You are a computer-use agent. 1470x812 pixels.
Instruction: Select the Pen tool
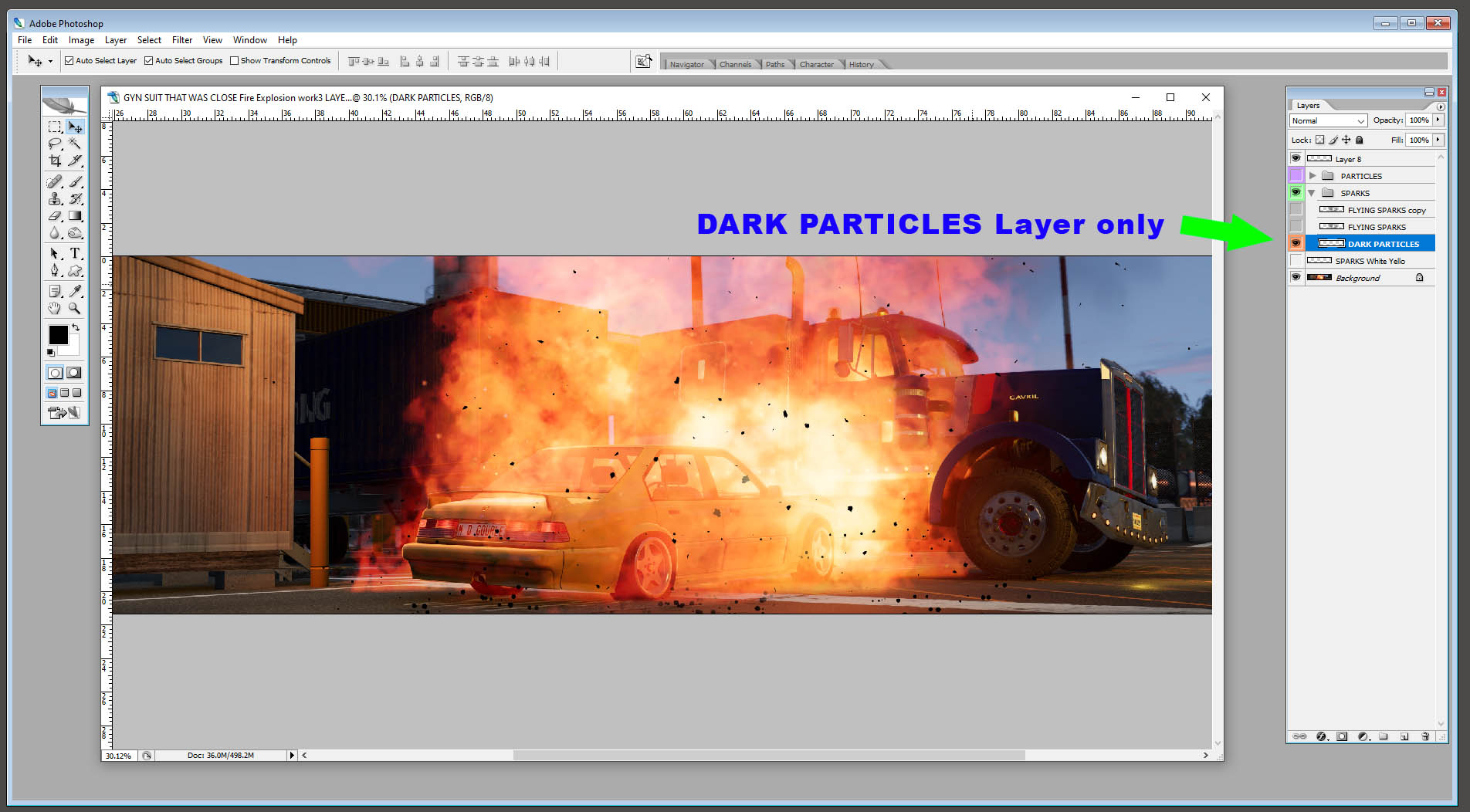click(x=55, y=270)
